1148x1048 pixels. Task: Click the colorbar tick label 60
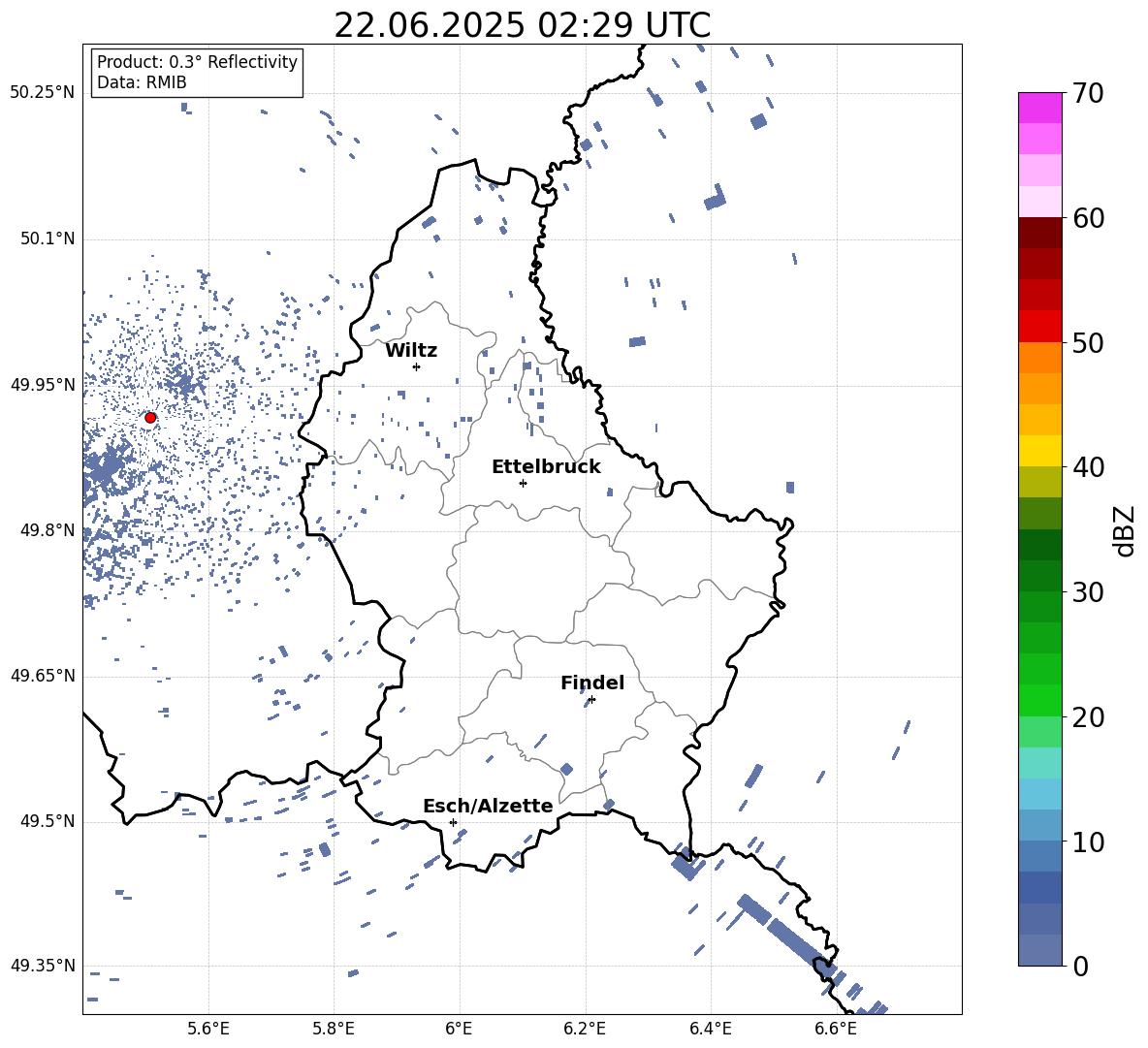tap(1088, 218)
